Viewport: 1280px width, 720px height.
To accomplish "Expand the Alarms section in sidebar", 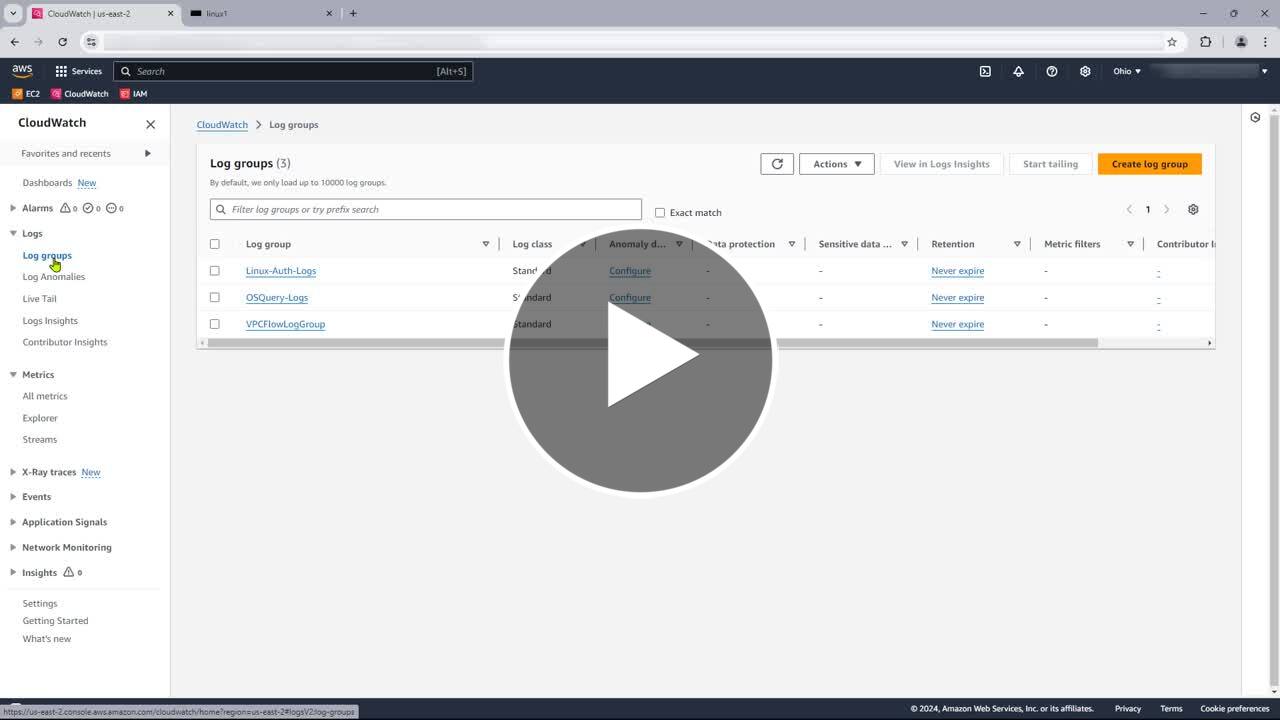I will [13, 208].
